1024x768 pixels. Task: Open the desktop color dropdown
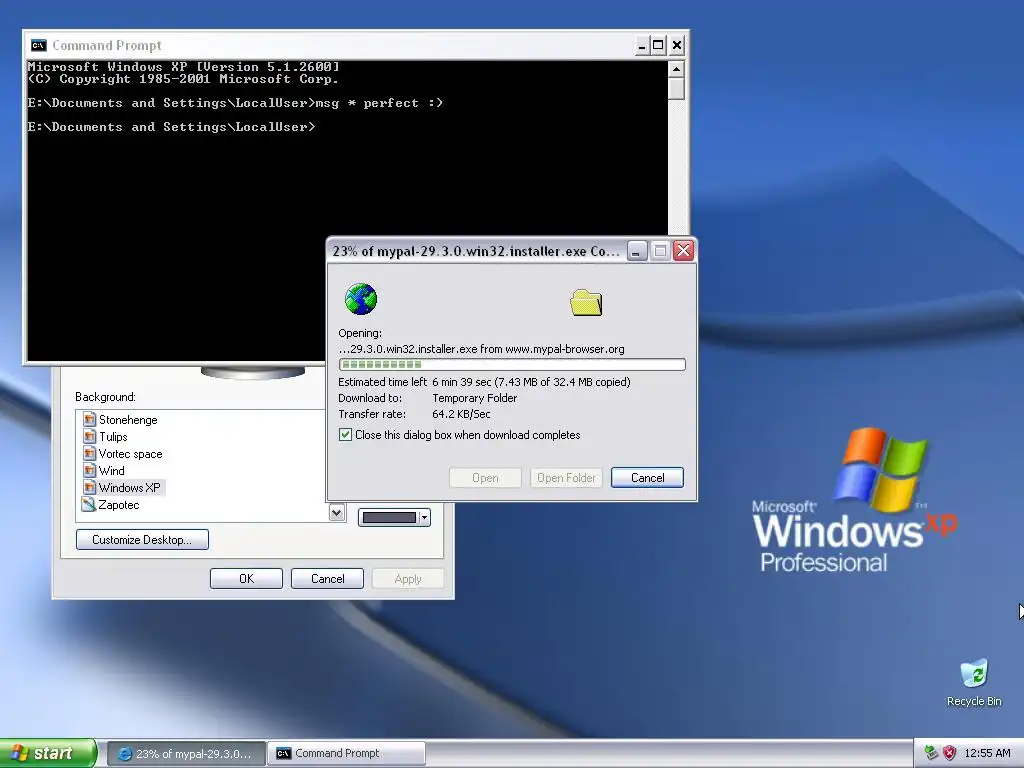coord(424,517)
